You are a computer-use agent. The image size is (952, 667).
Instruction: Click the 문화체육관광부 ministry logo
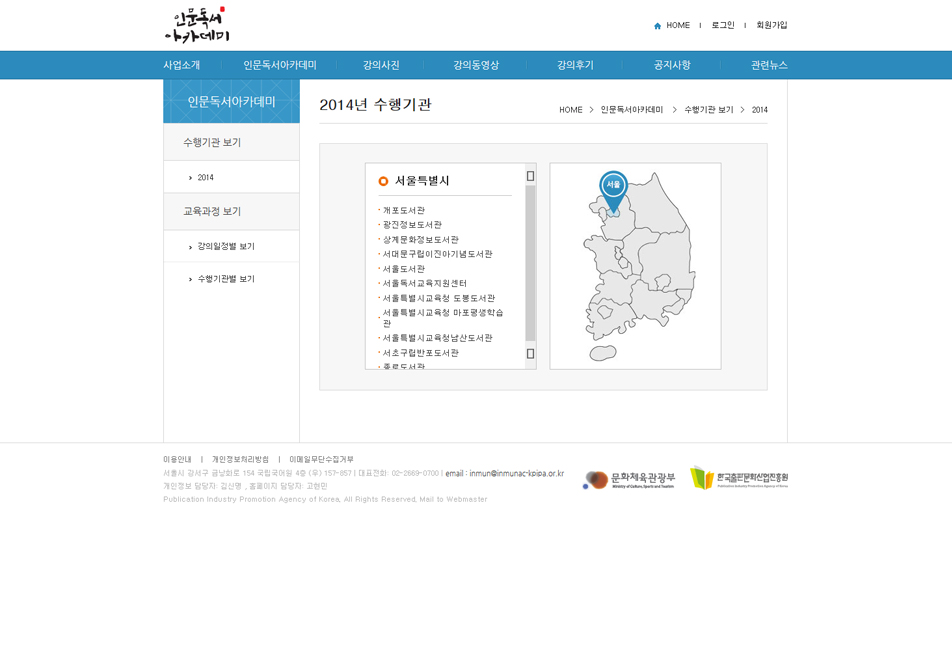point(628,480)
